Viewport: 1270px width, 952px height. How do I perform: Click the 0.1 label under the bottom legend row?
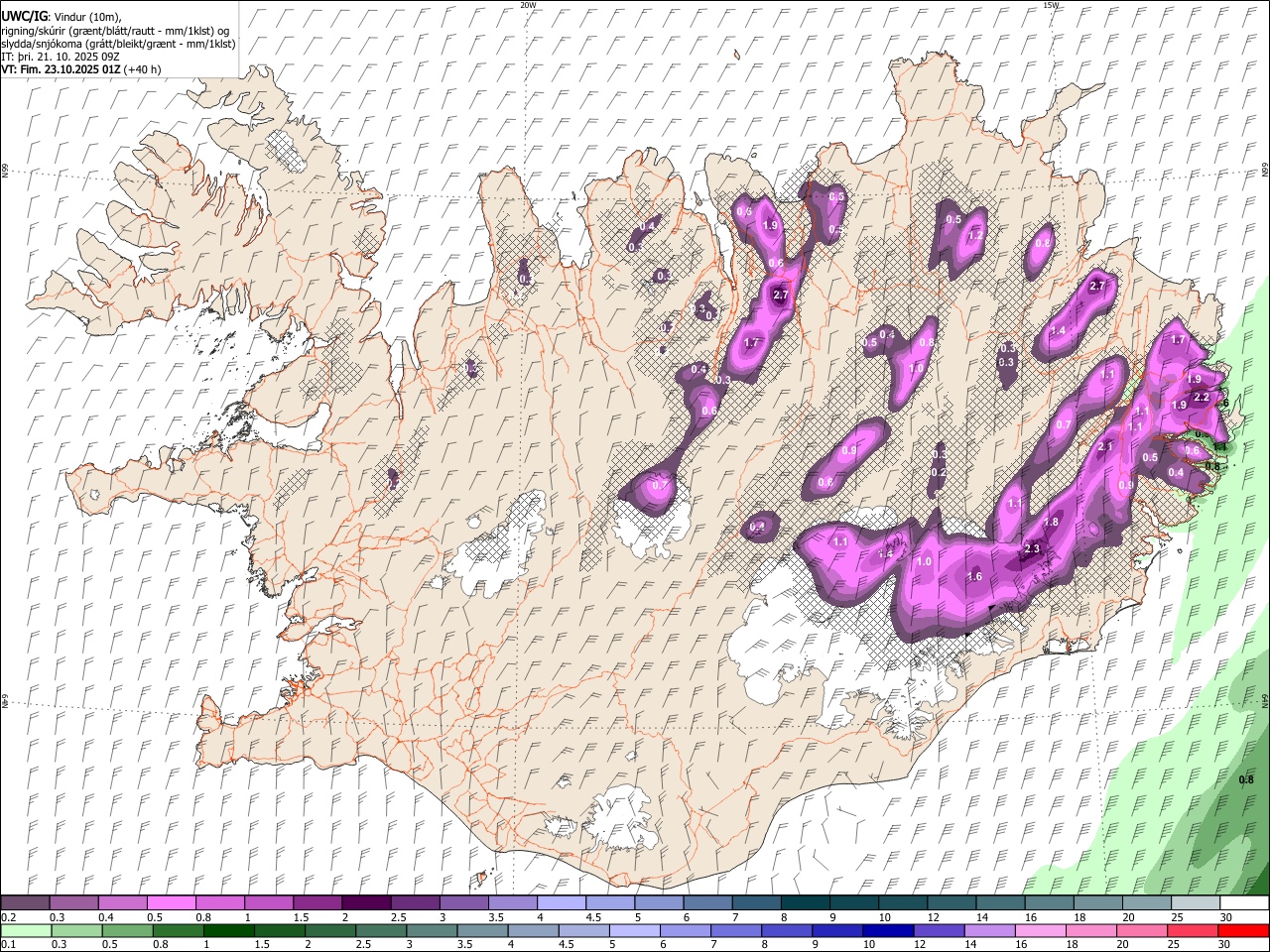[x=8, y=944]
